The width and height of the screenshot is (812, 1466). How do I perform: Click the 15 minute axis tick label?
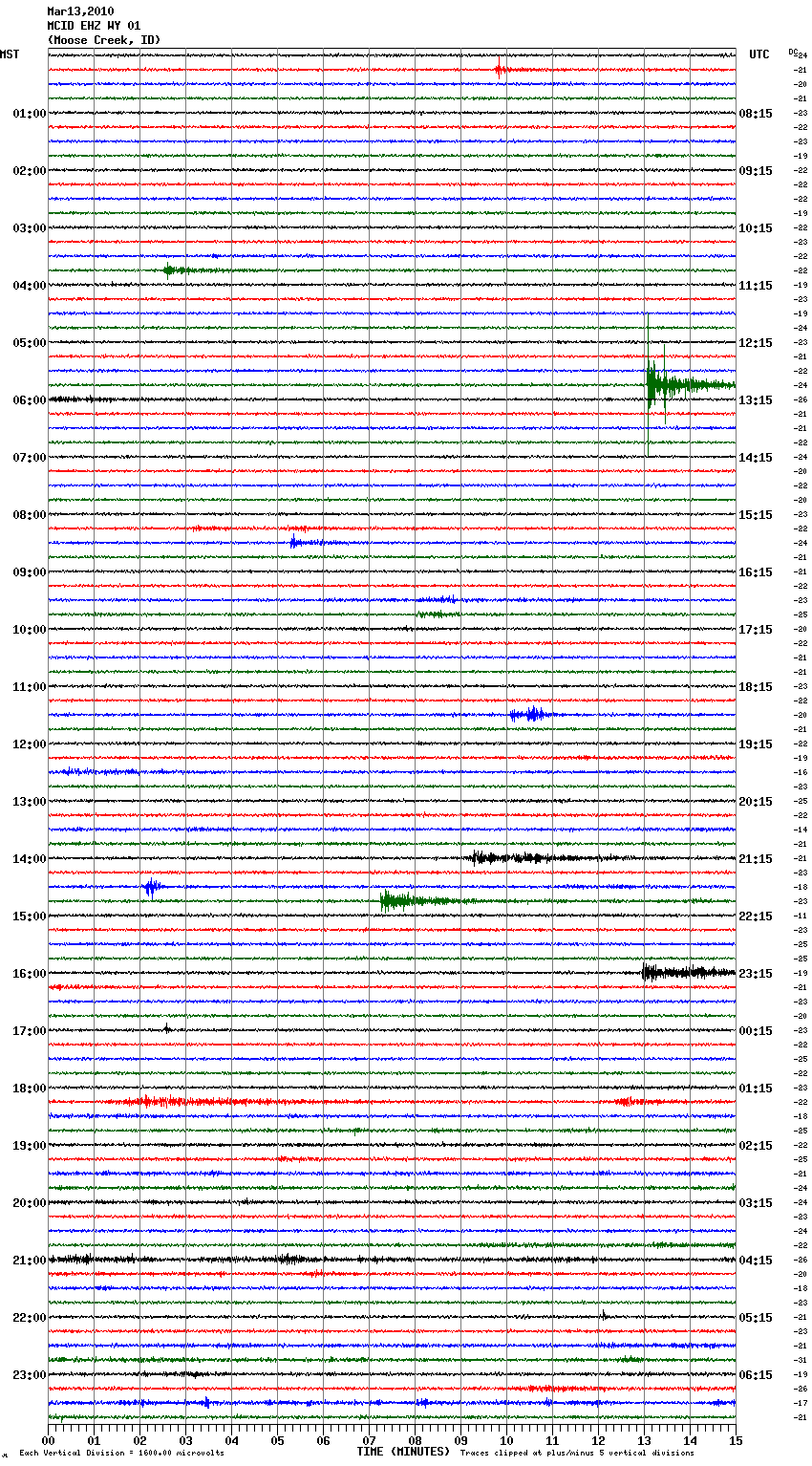[736, 1440]
